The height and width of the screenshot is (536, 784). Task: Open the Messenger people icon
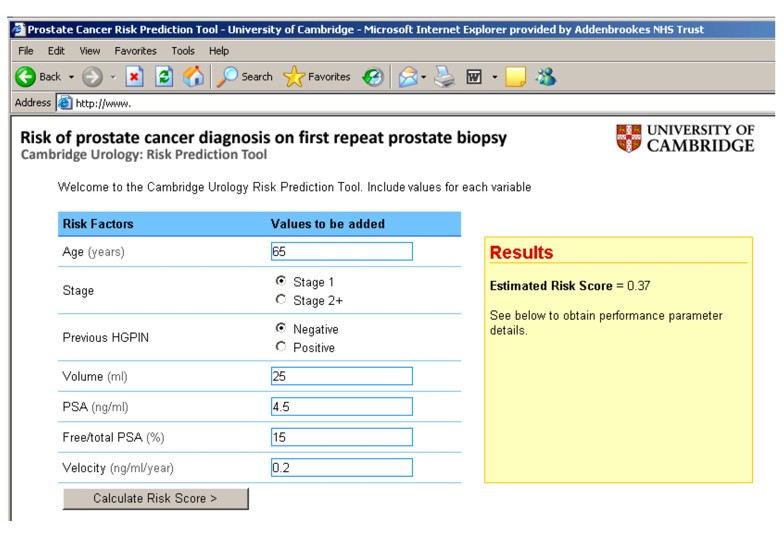pyautogui.click(x=546, y=76)
